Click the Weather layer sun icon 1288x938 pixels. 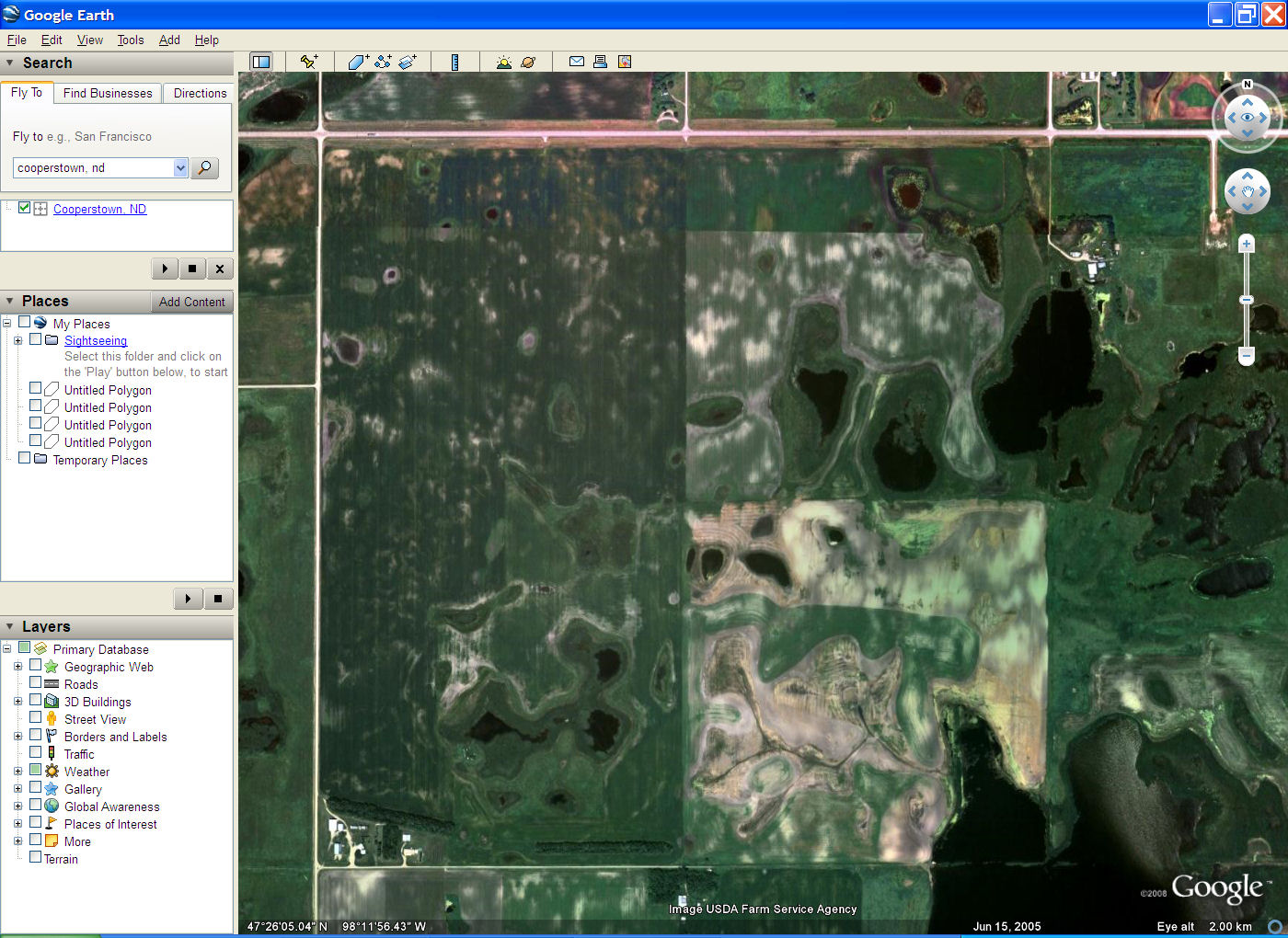52,772
